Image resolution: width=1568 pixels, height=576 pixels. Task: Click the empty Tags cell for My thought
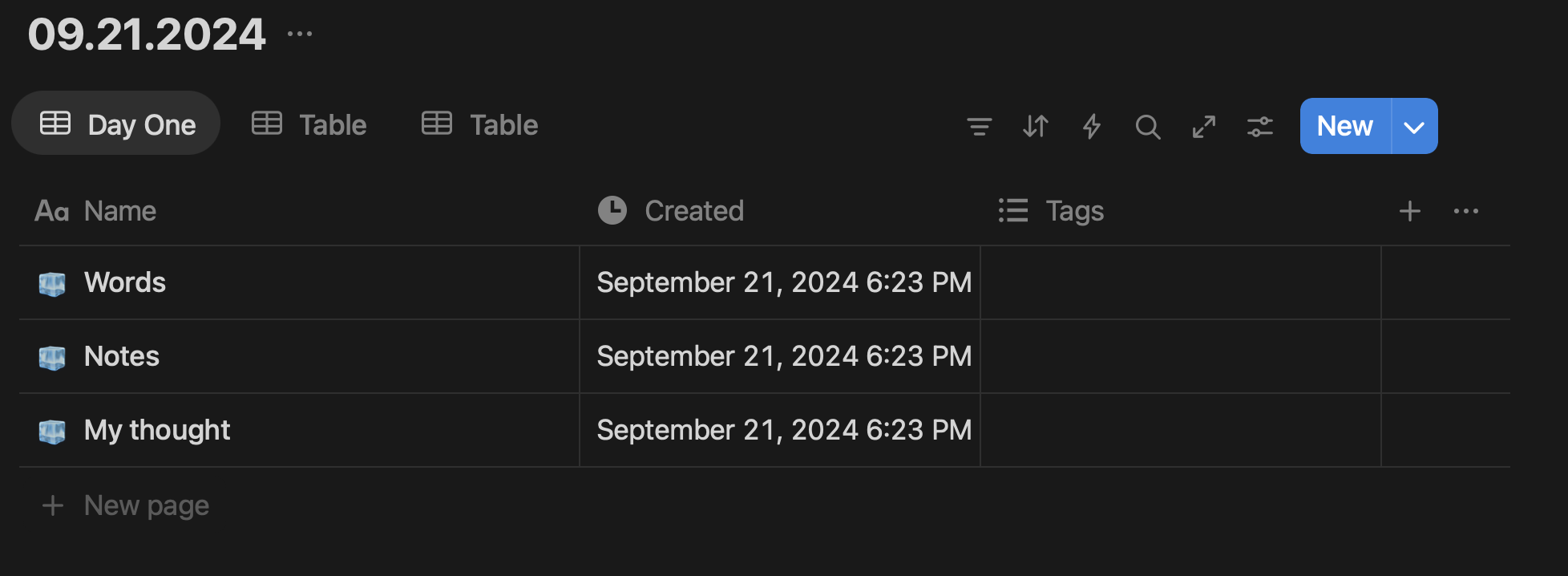click(1181, 430)
